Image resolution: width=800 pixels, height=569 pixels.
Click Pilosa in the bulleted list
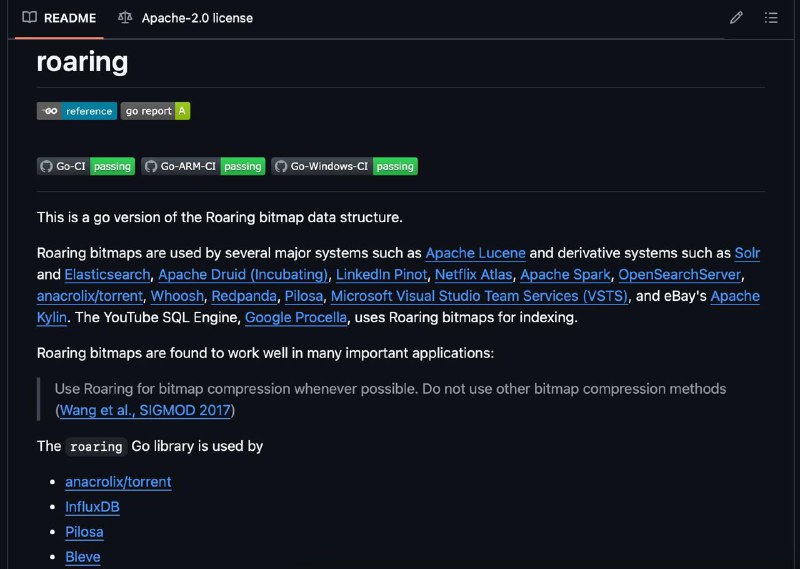click(84, 532)
